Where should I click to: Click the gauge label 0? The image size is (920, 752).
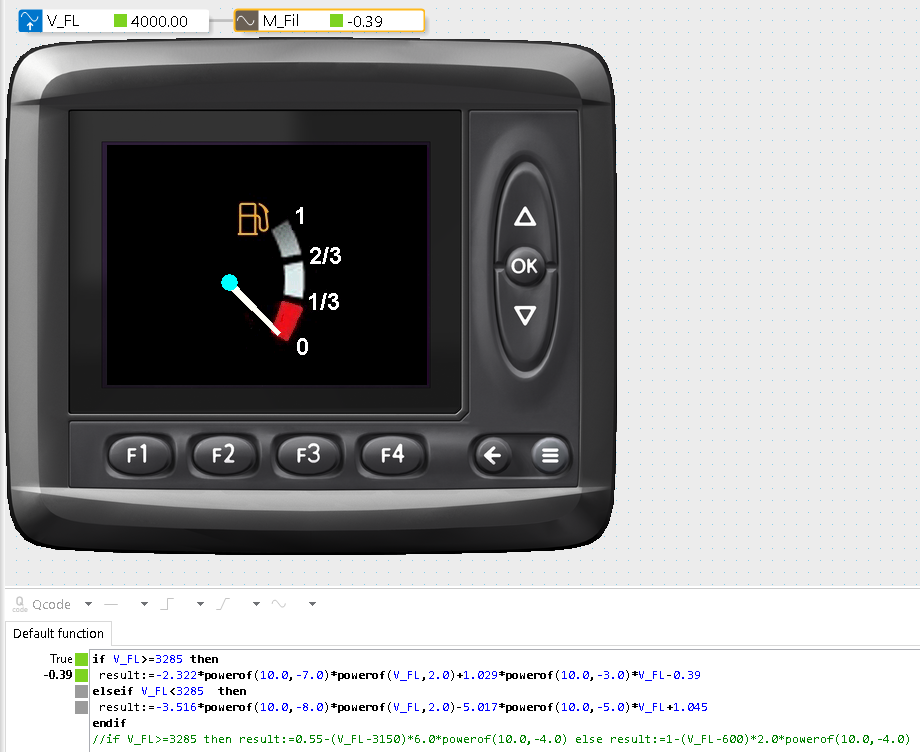pyautogui.click(x=302, y=347)
